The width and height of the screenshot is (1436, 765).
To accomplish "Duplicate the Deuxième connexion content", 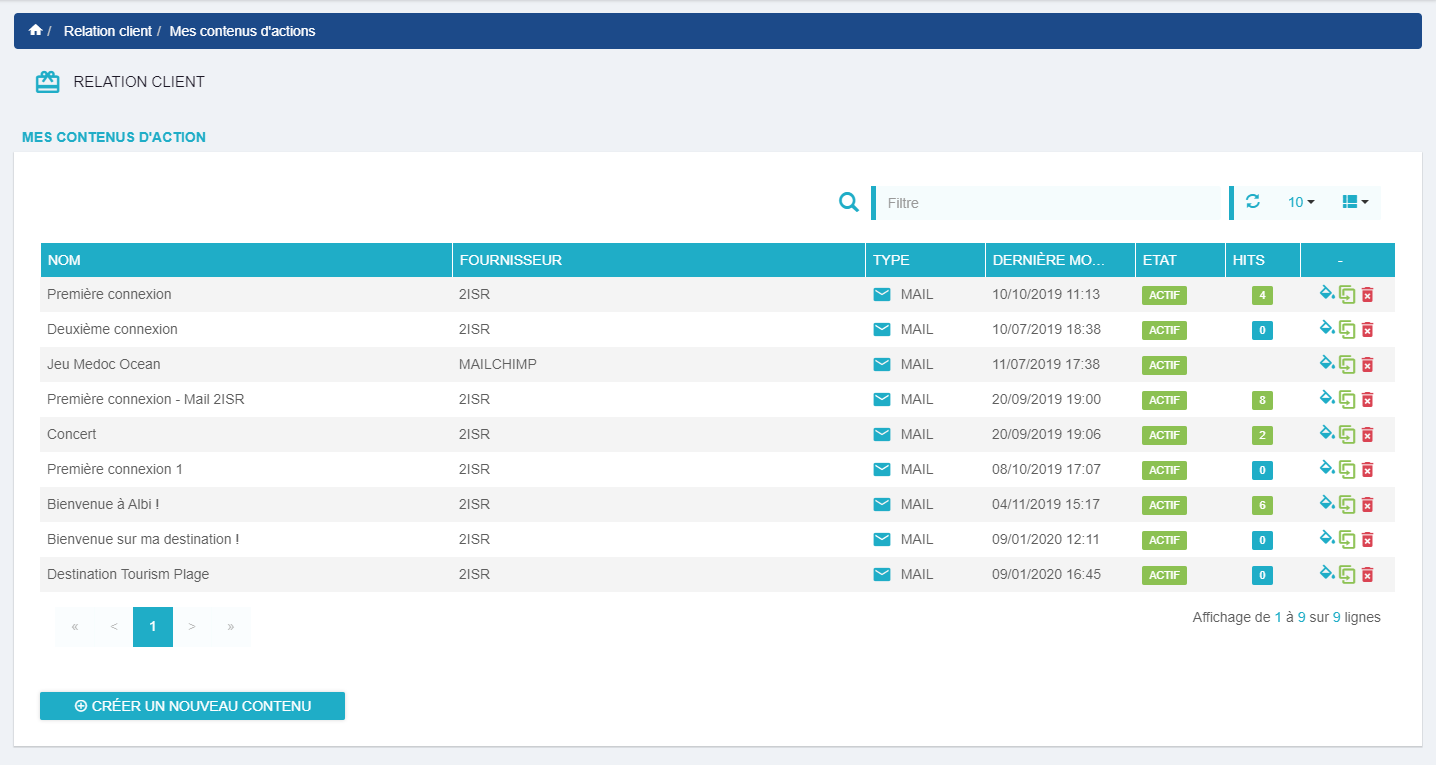I will (1347, 329).
